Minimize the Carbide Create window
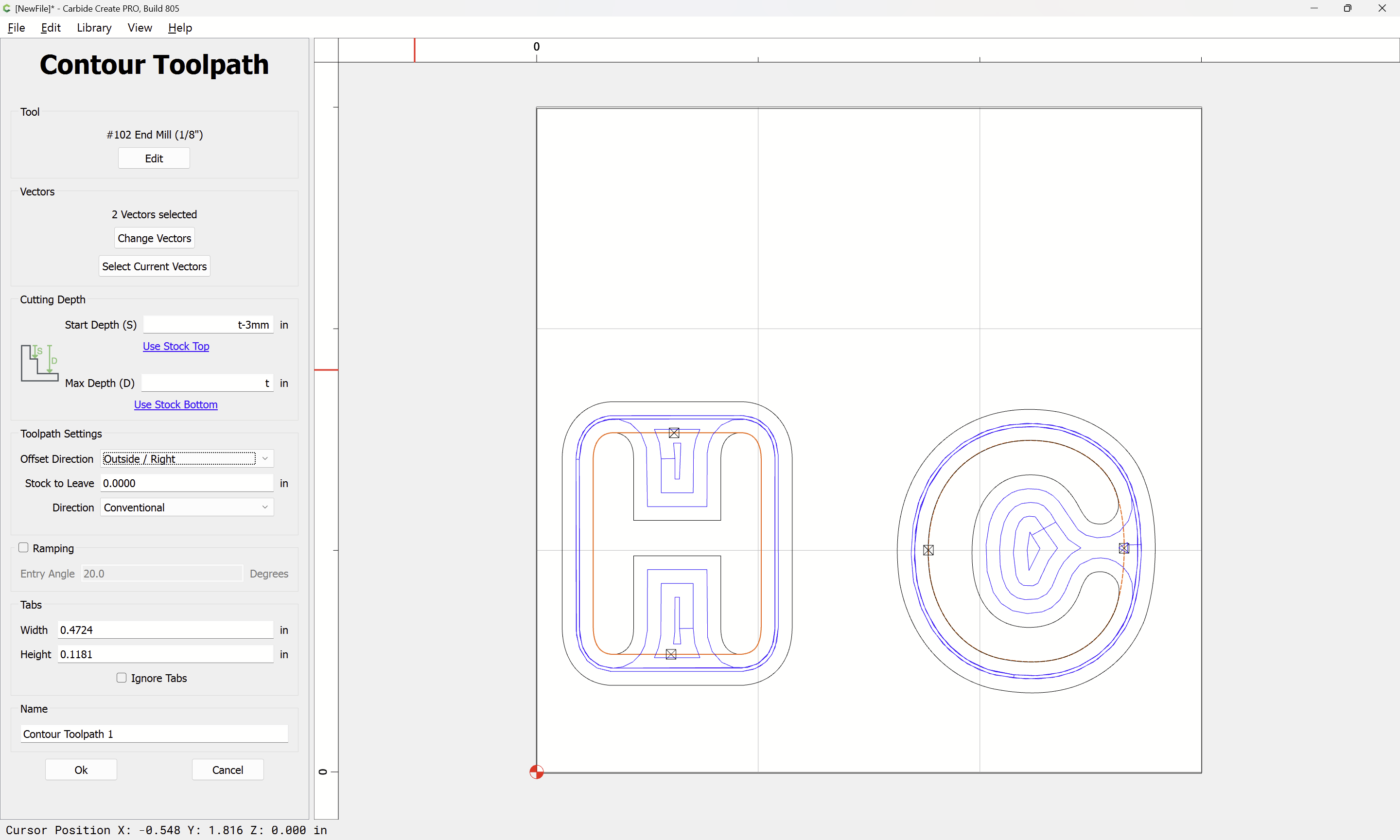This screenshot has width=1400, height=840. coord(1314,8)
